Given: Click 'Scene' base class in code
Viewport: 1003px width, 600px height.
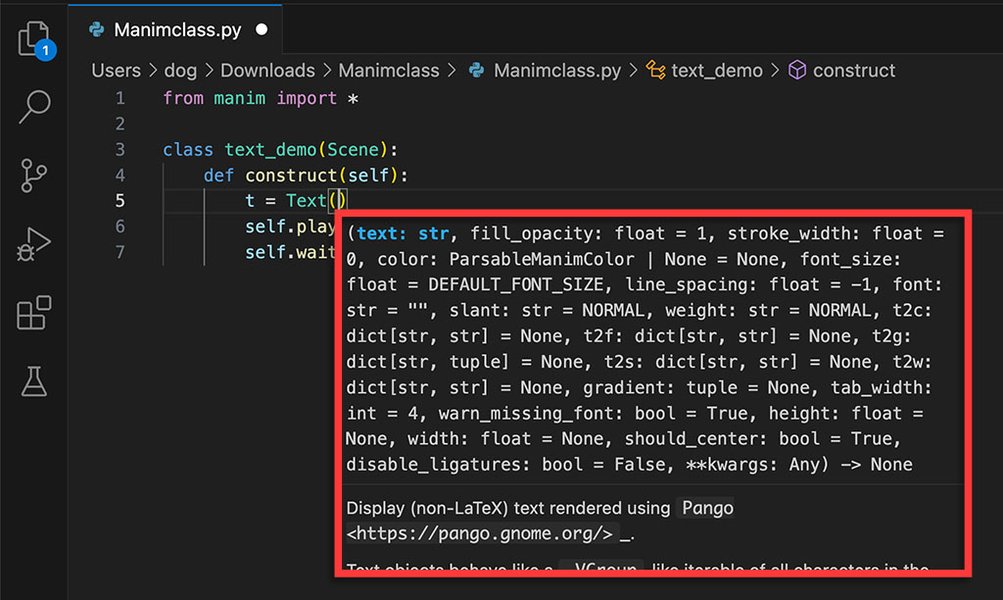Looking at the screenshot, I should (353, 150).
